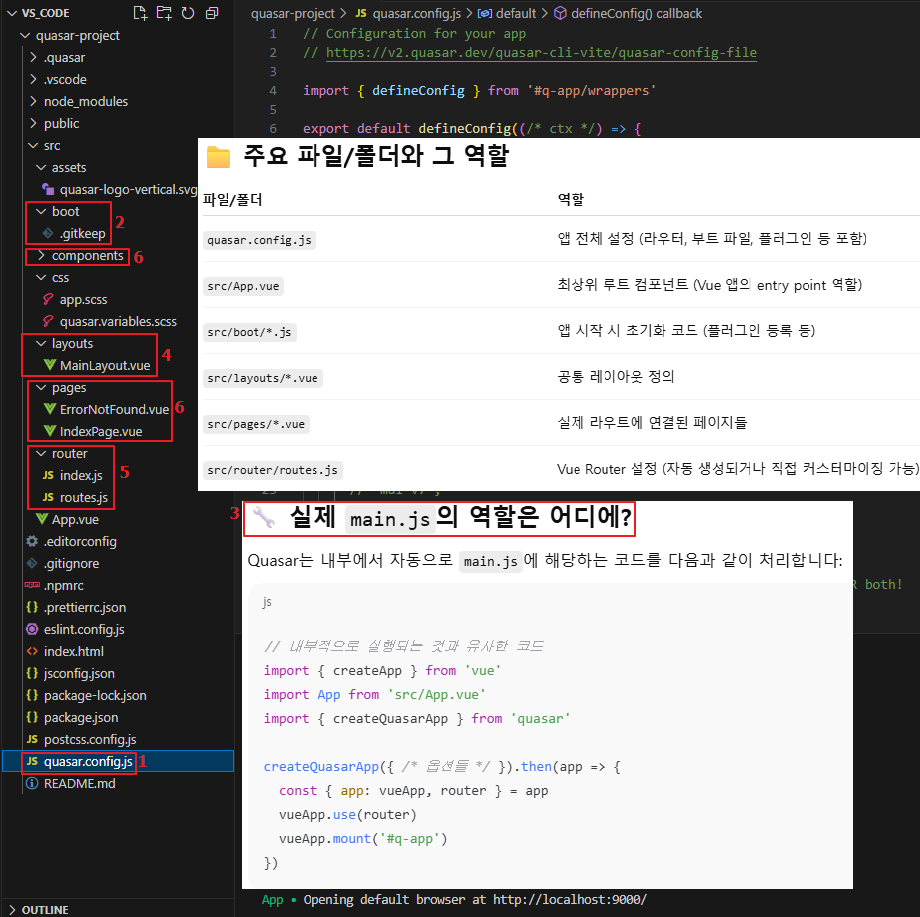Click the Sass icon beside app.scss

pos(48,299)
